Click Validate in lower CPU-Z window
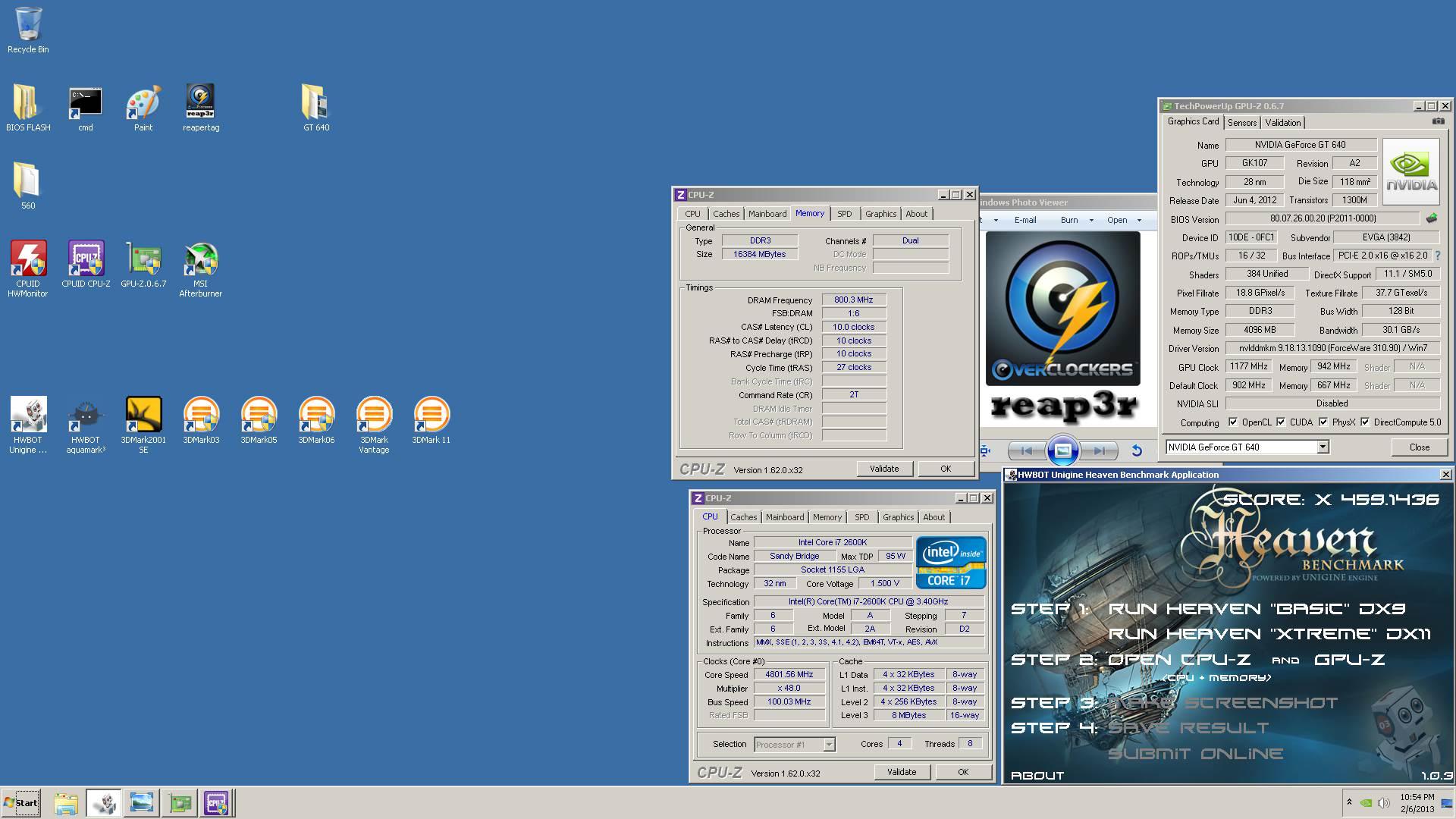The image size is (1456, 819). [902, 772]
